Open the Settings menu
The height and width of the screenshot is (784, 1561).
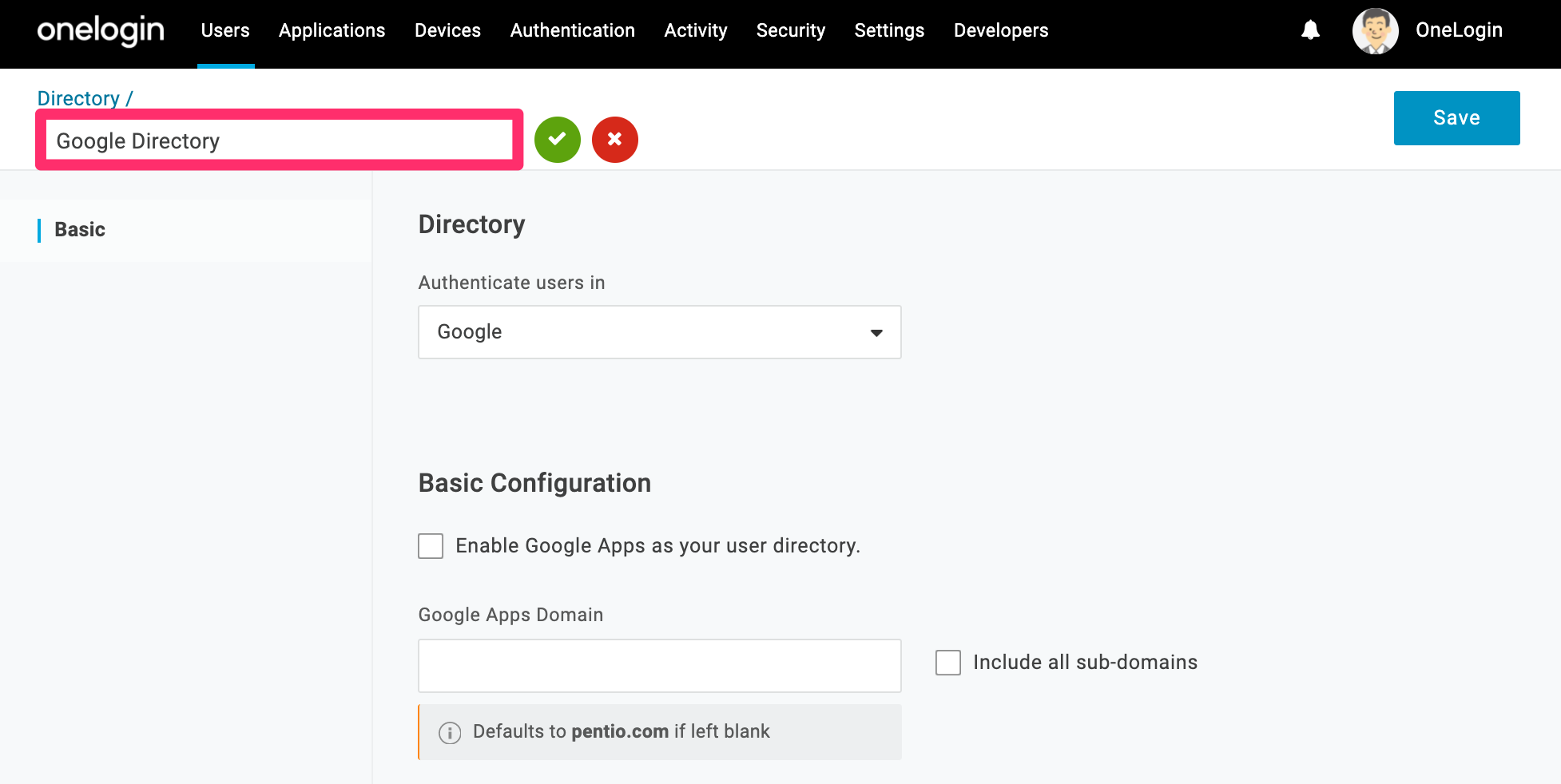[889, 30]
